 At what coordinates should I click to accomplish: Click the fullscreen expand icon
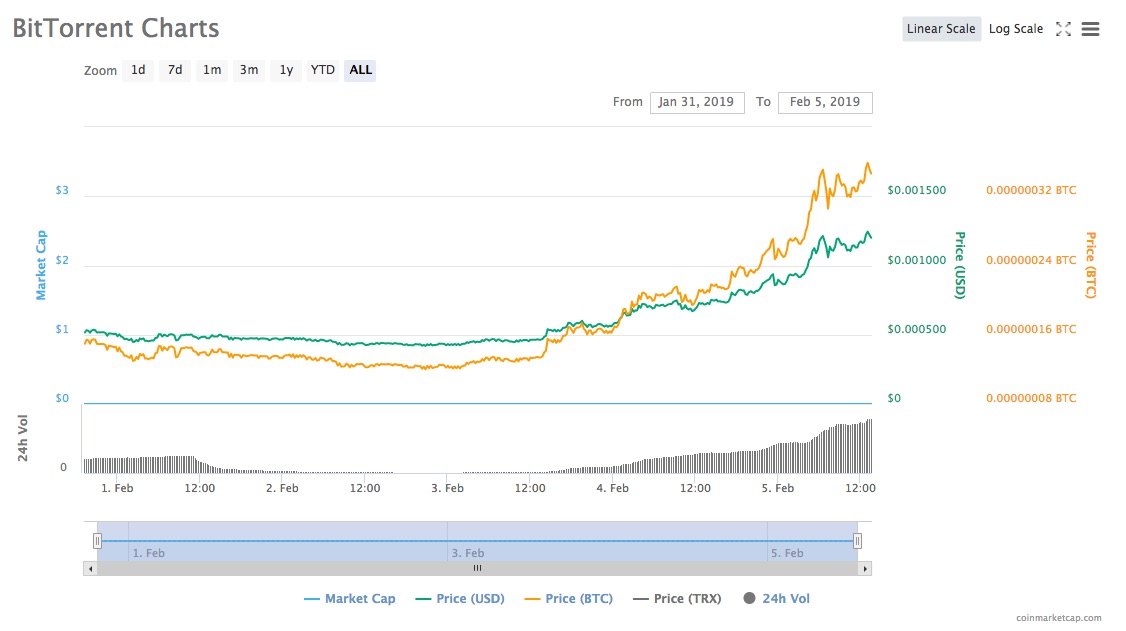point(1063,29)
